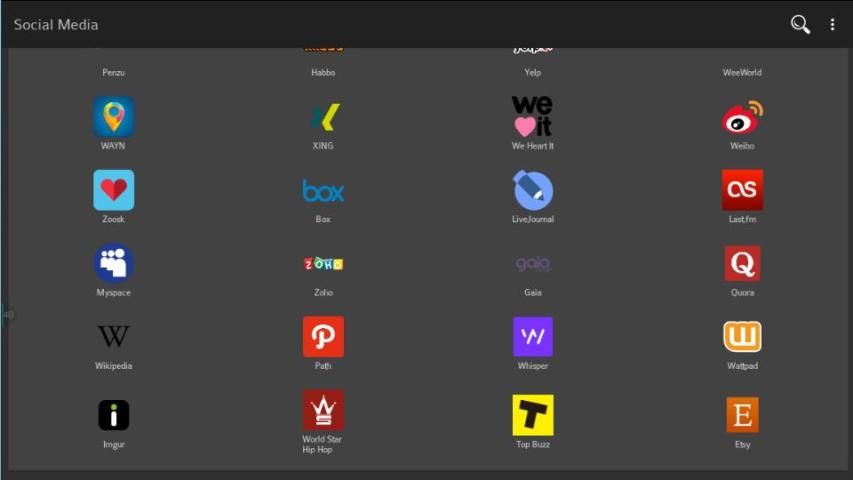Screen dimensions: 853x480
Task: Open the Last.fm icon
Action: pos(742,190)
